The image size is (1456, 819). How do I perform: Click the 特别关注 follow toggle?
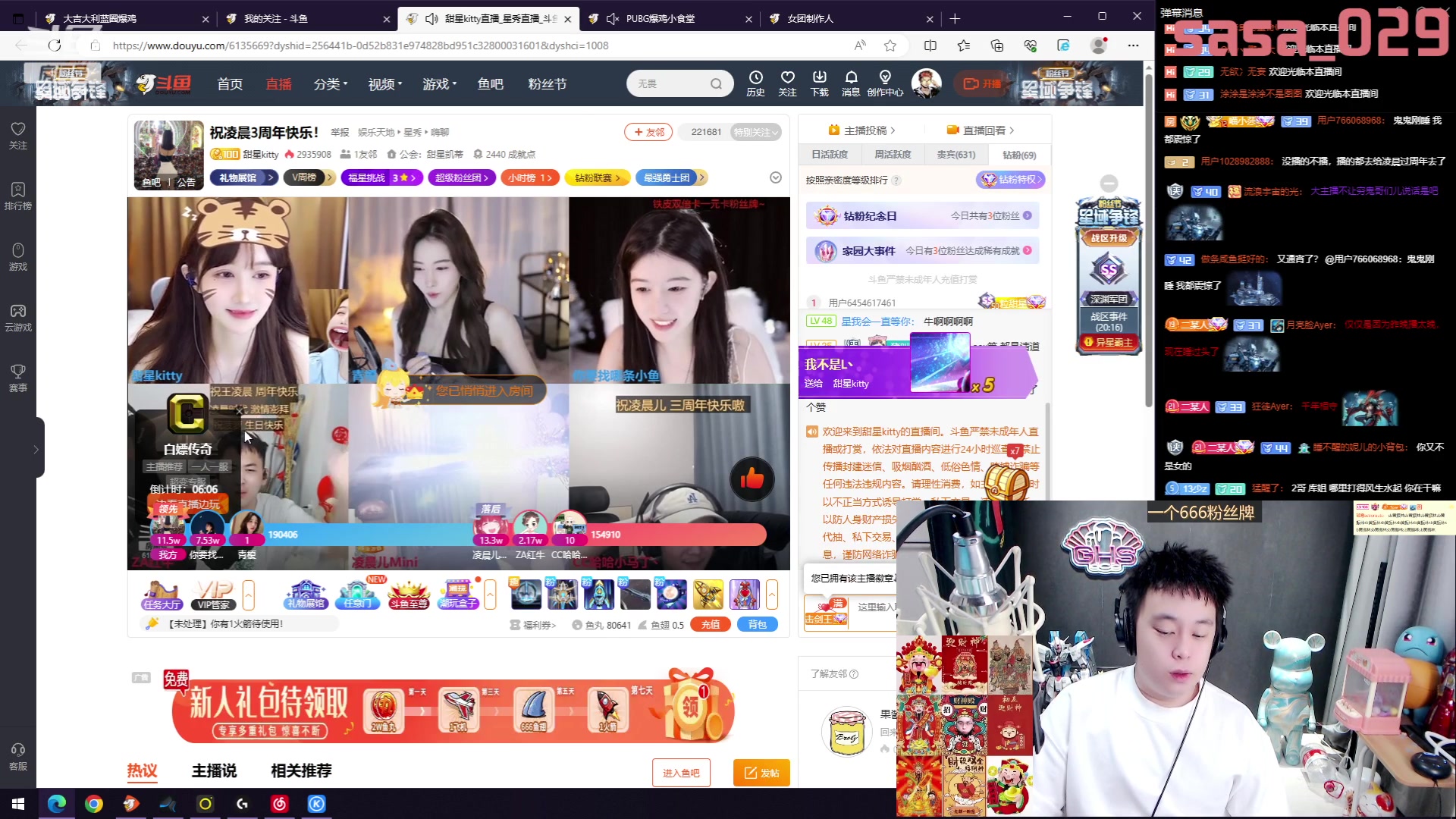(755, 132)
